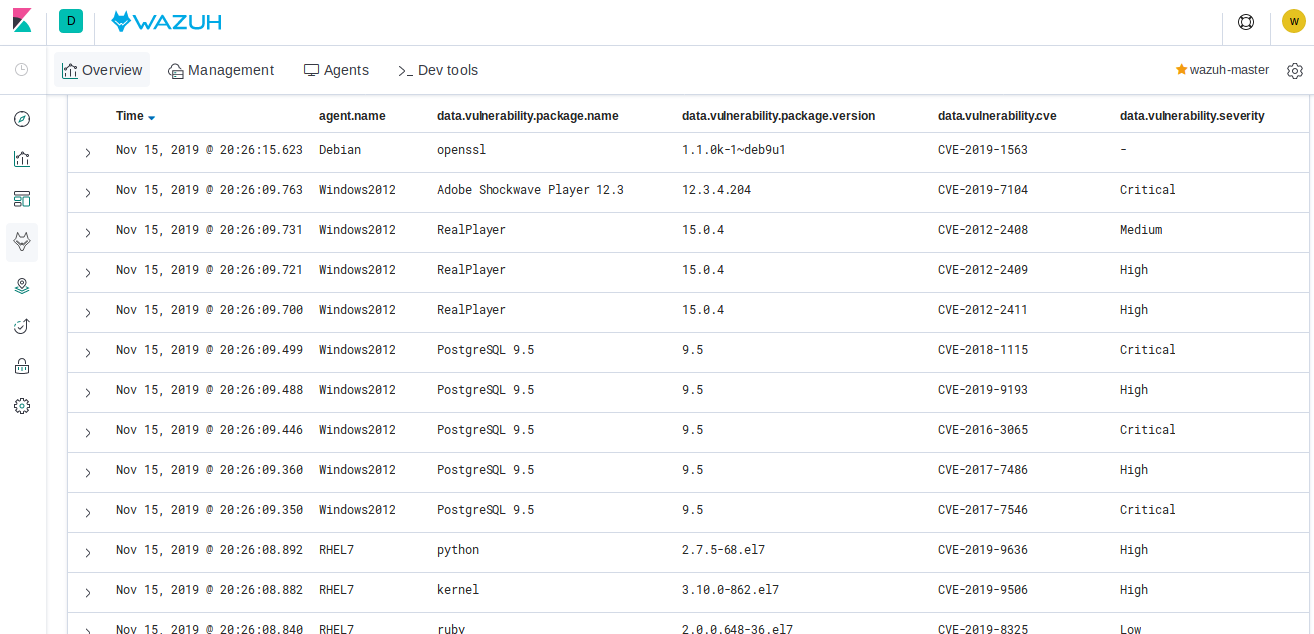Expand the CVE-2017-7486 PostgreSQL row
The width and height of the screenshot is (1314, 634).
pyautogui.click(x=88, y=472)
